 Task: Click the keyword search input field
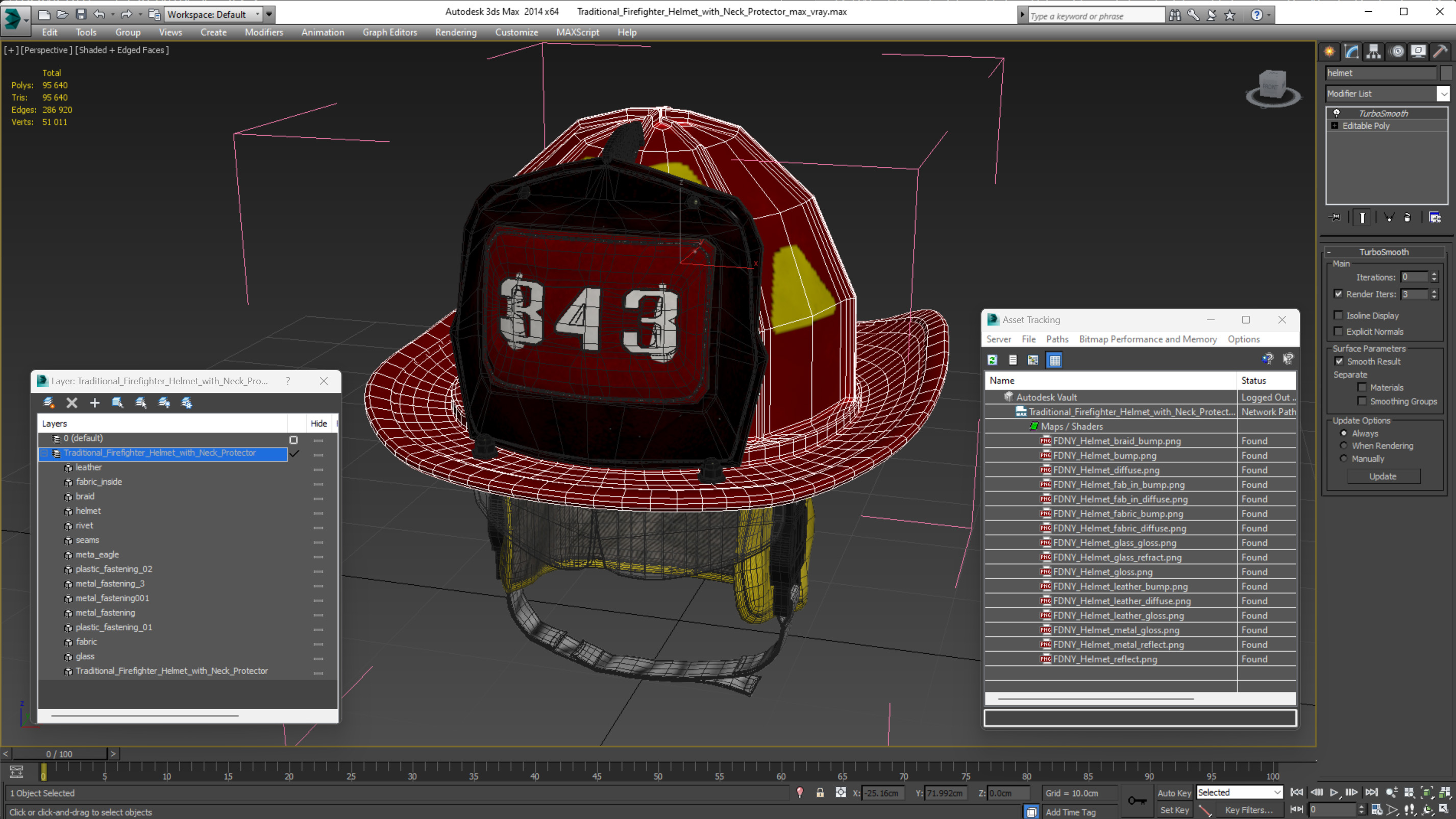1095,16
